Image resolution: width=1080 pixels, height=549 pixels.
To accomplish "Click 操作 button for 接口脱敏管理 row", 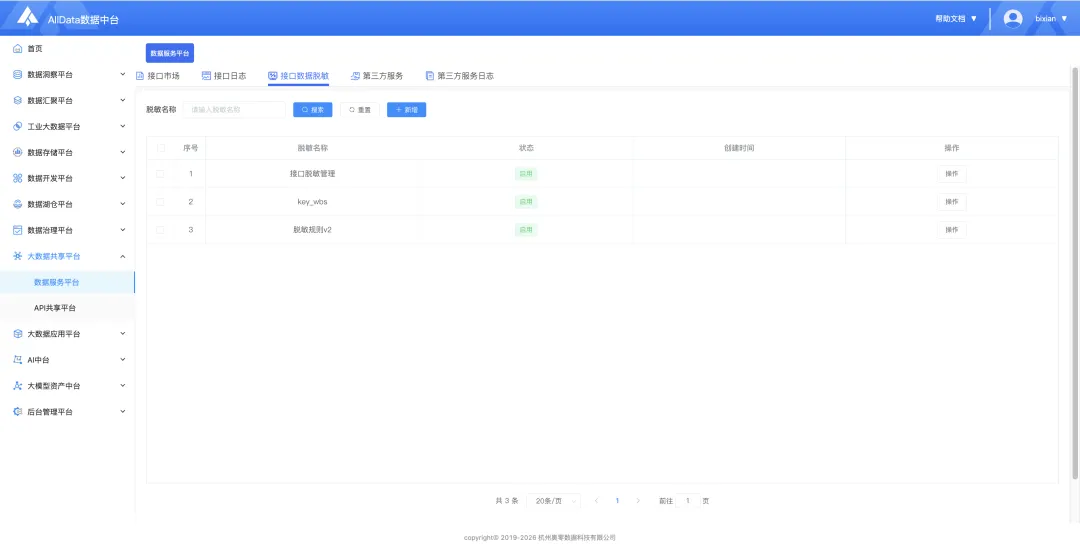I will pos(951,174).
